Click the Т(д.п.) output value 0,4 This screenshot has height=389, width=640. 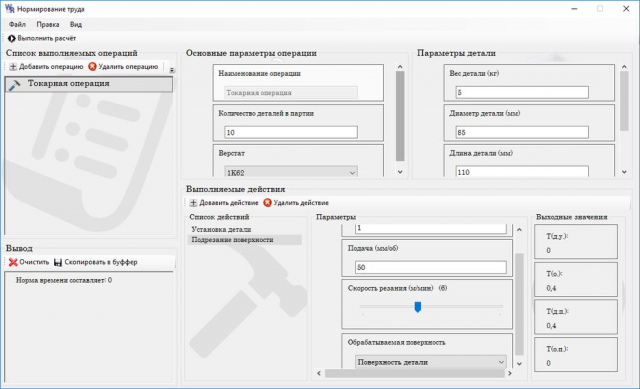(551, 326)
